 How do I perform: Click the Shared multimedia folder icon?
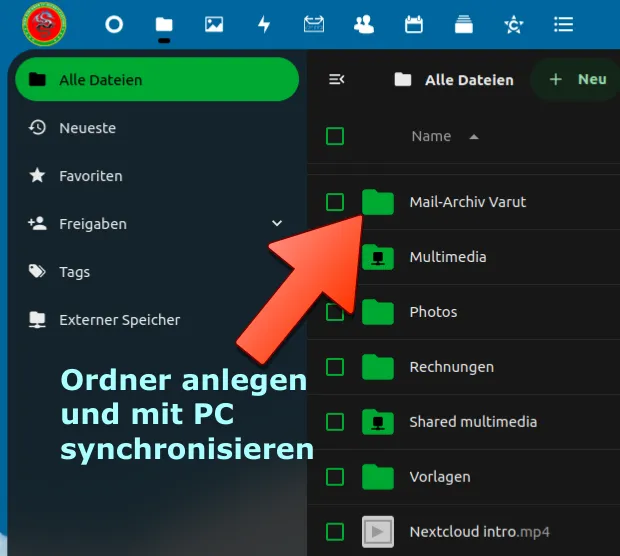378,422
